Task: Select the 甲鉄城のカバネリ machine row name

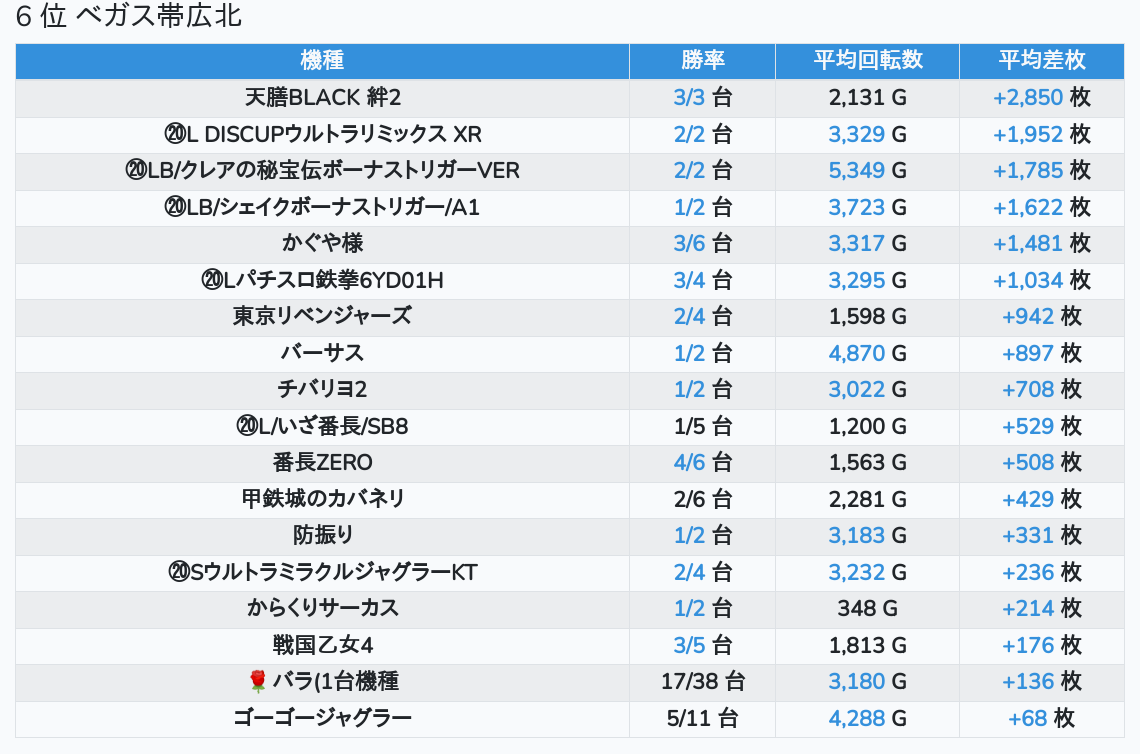Action: point(322,499)
